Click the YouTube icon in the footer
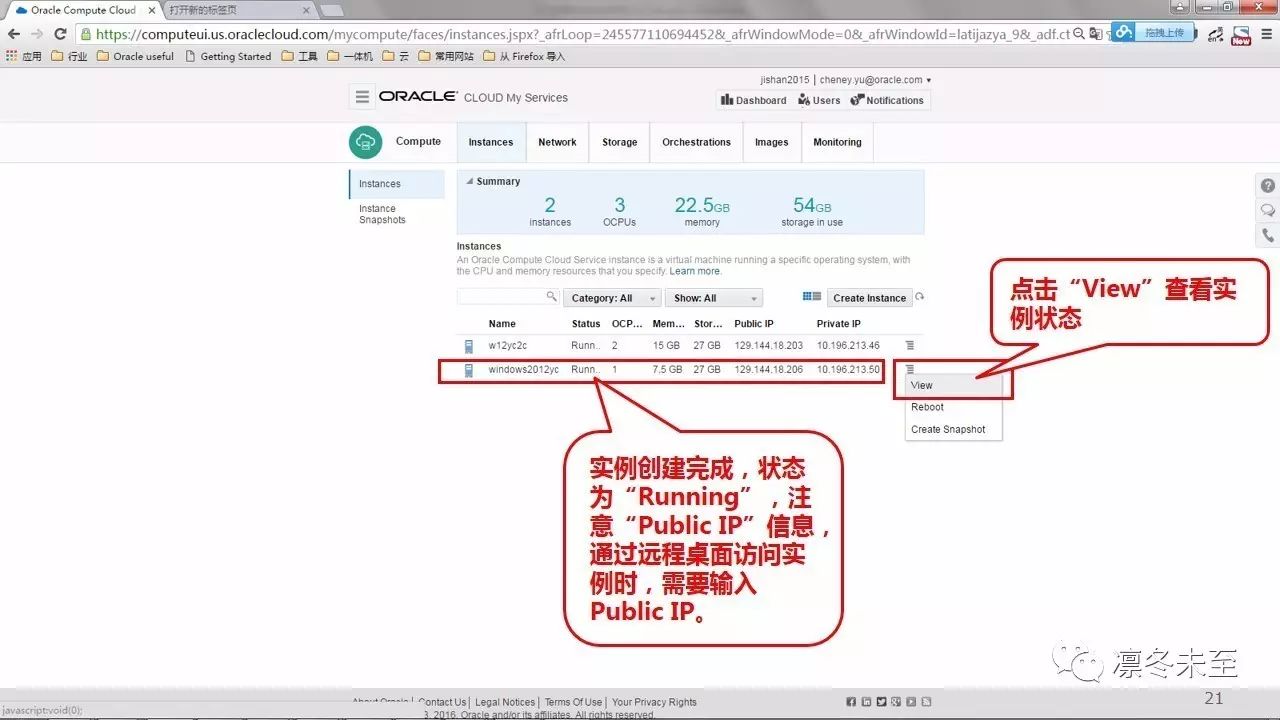The image size is (1280, 720). coord(912,702)
